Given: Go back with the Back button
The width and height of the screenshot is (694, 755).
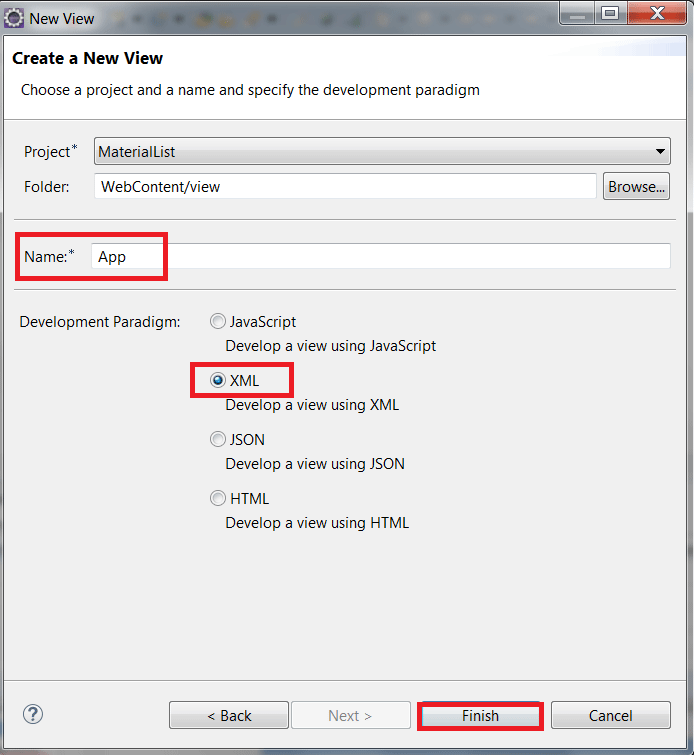Looking at the screenshot, I should point(229,716).
